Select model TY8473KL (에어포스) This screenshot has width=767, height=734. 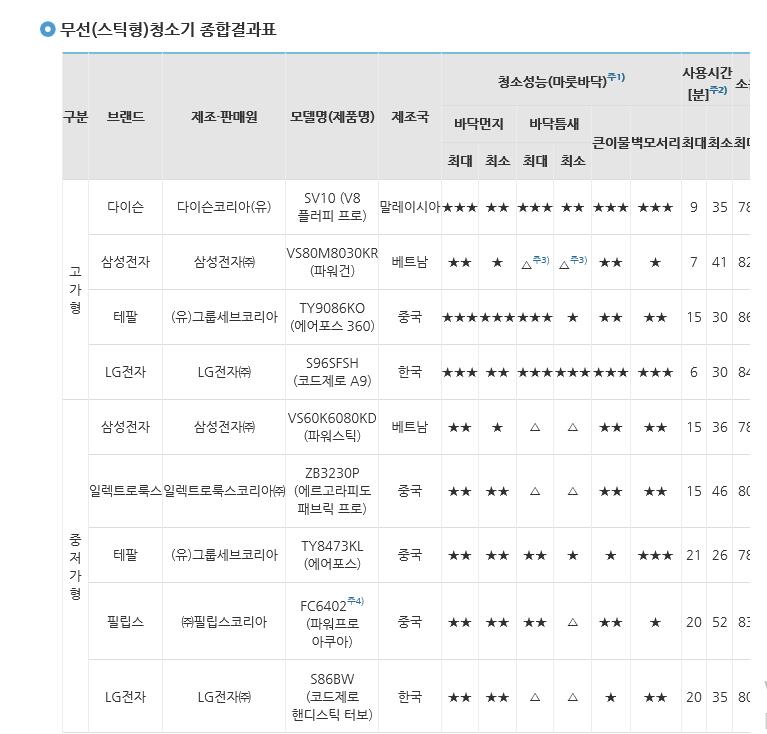coord(332,555)
